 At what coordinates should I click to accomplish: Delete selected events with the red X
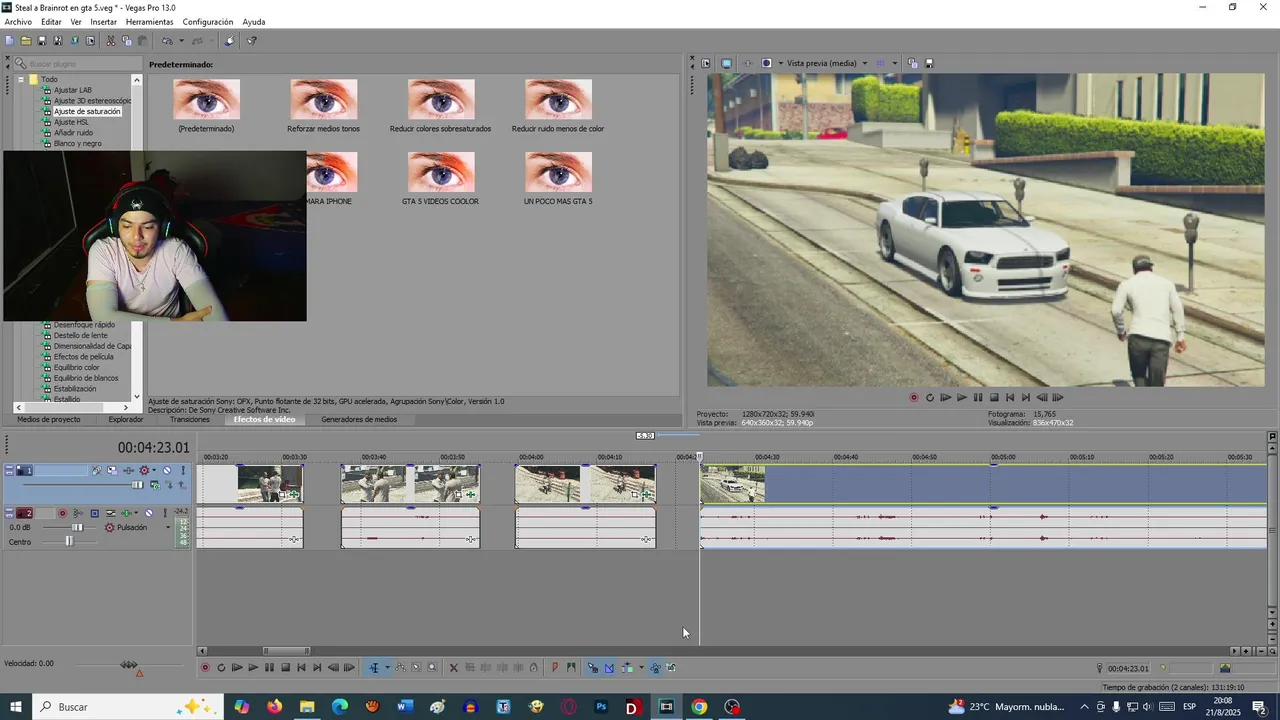click(453, 668)
